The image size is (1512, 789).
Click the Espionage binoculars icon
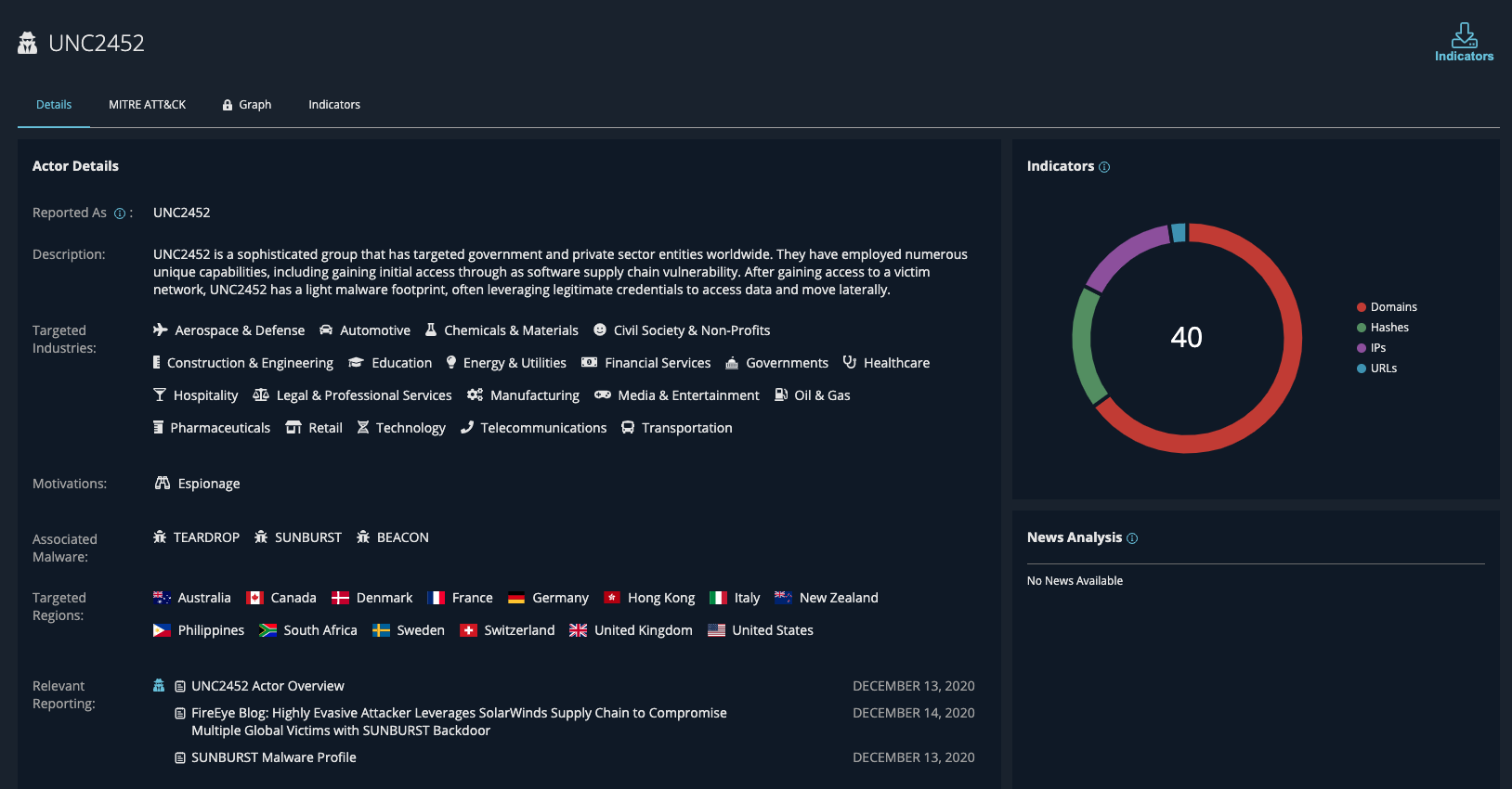163,483
